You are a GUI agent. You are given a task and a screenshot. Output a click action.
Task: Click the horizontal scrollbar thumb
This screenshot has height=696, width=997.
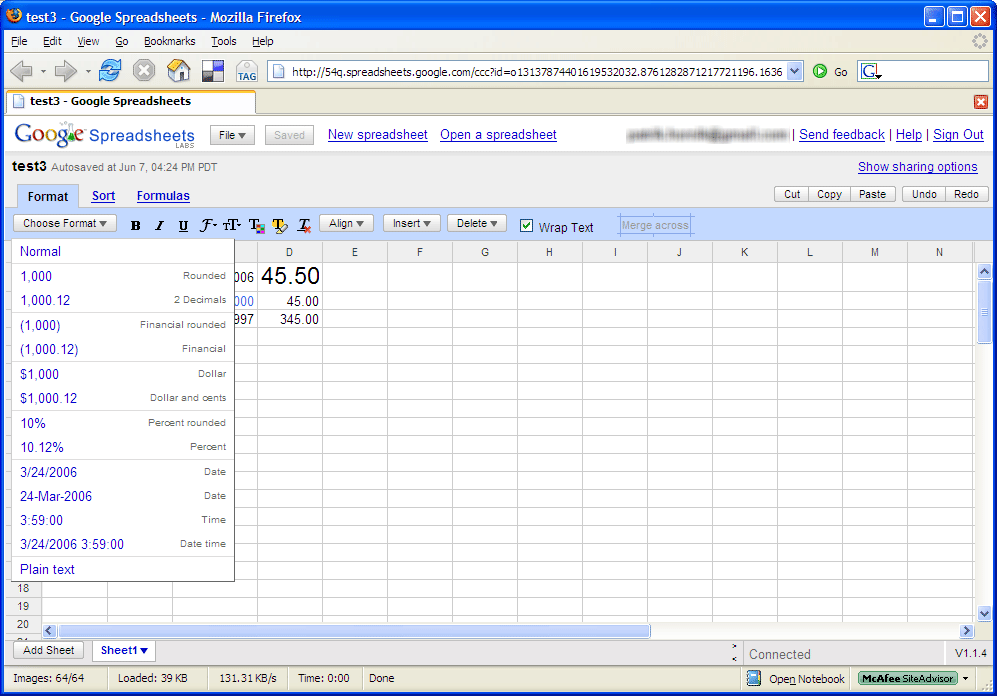[354, 631]
